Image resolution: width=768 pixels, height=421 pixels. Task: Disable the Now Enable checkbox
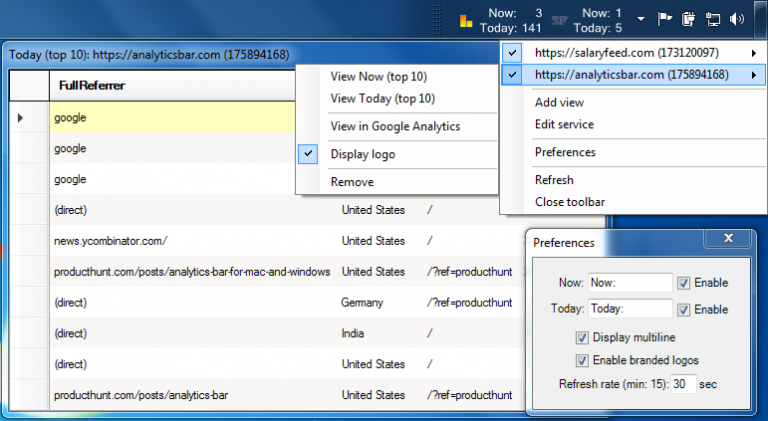click(684, 283)
